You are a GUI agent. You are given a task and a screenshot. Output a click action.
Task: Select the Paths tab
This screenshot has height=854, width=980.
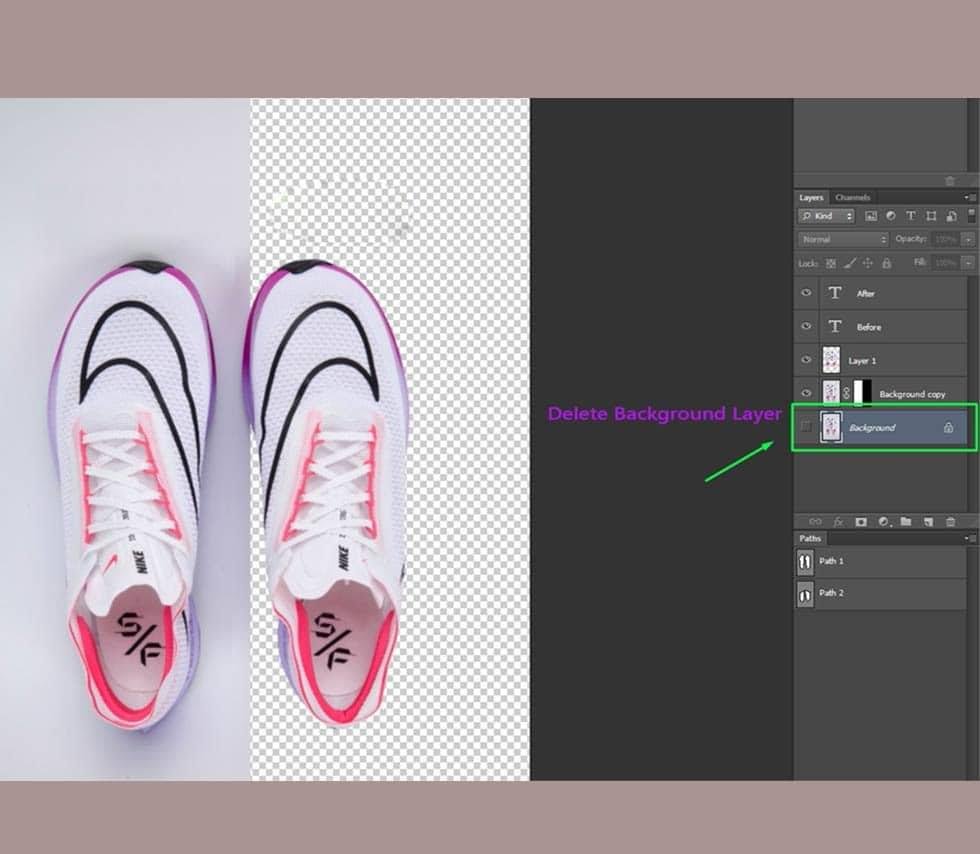[810, 538]
